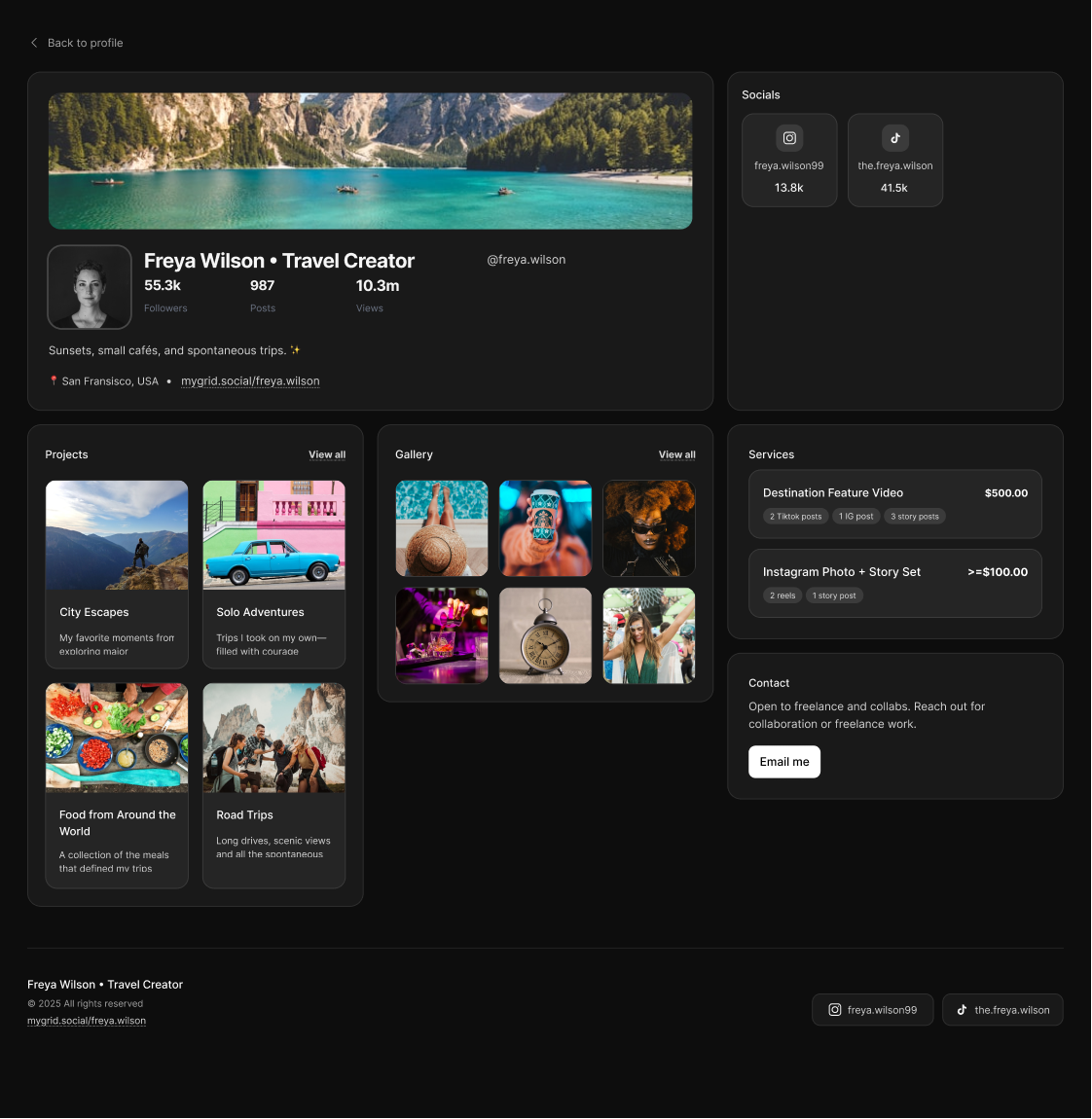Select the Destination Feature Video service
Image resolution: width=1092 pixels, height=1119 pixels.
coord(894,504)
